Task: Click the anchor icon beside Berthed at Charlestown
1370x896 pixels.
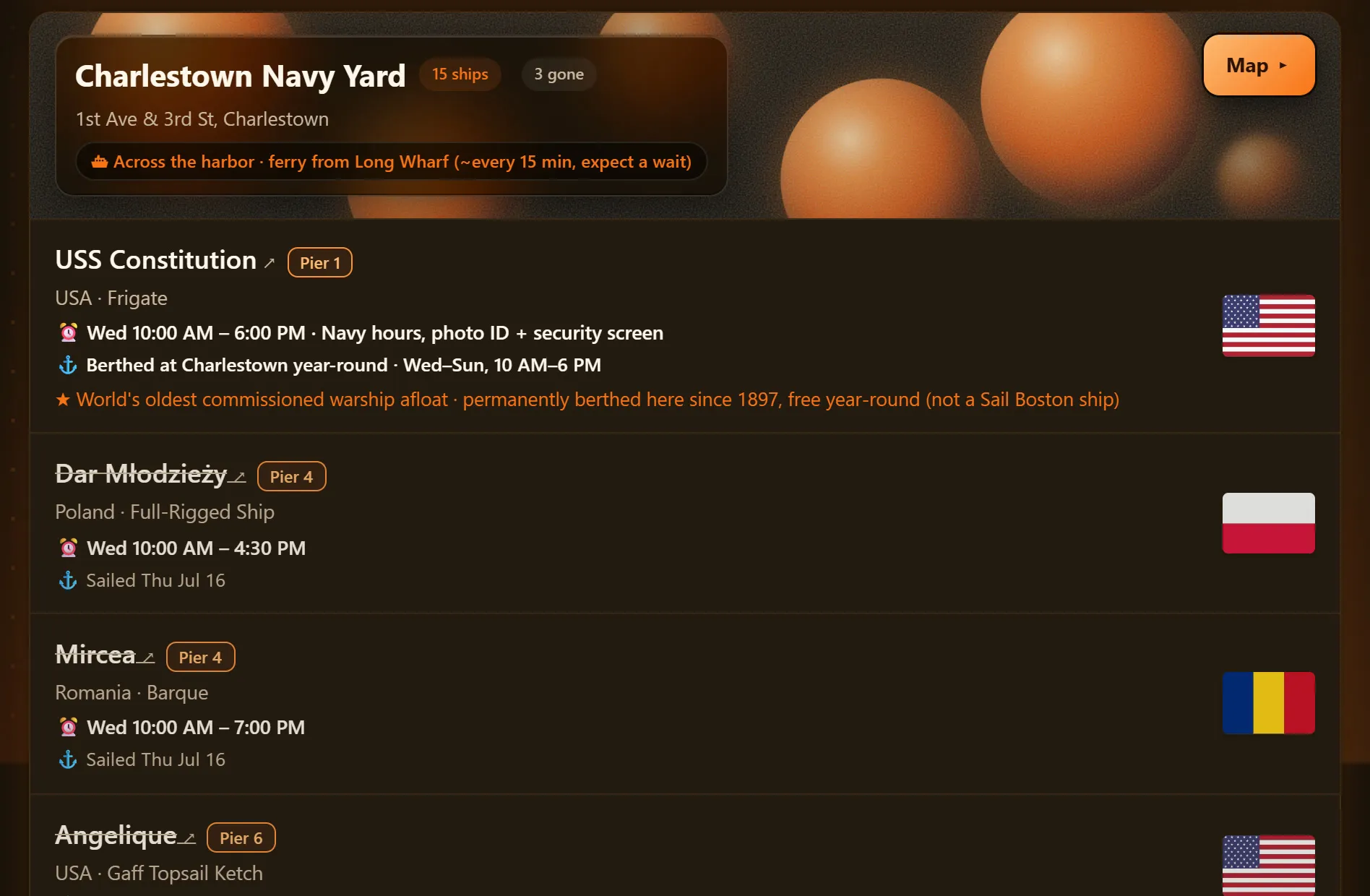Action: pyautogui.click(x=68, y=365)
